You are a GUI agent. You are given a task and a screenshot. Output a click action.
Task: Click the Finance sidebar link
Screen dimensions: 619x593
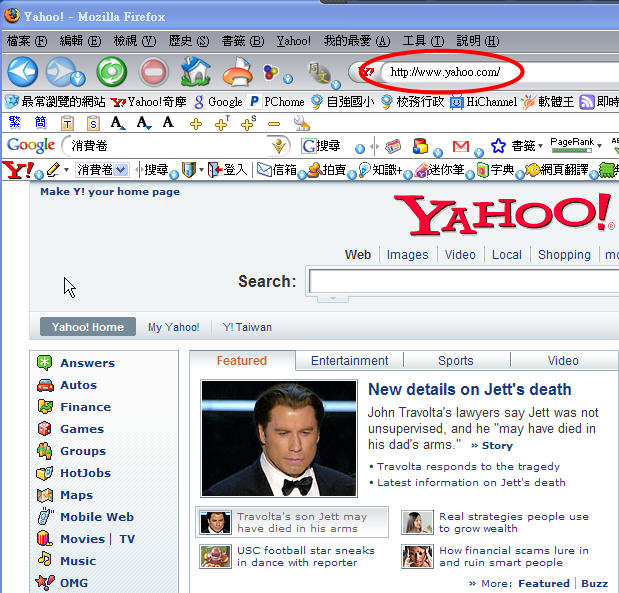pos(86,407)
